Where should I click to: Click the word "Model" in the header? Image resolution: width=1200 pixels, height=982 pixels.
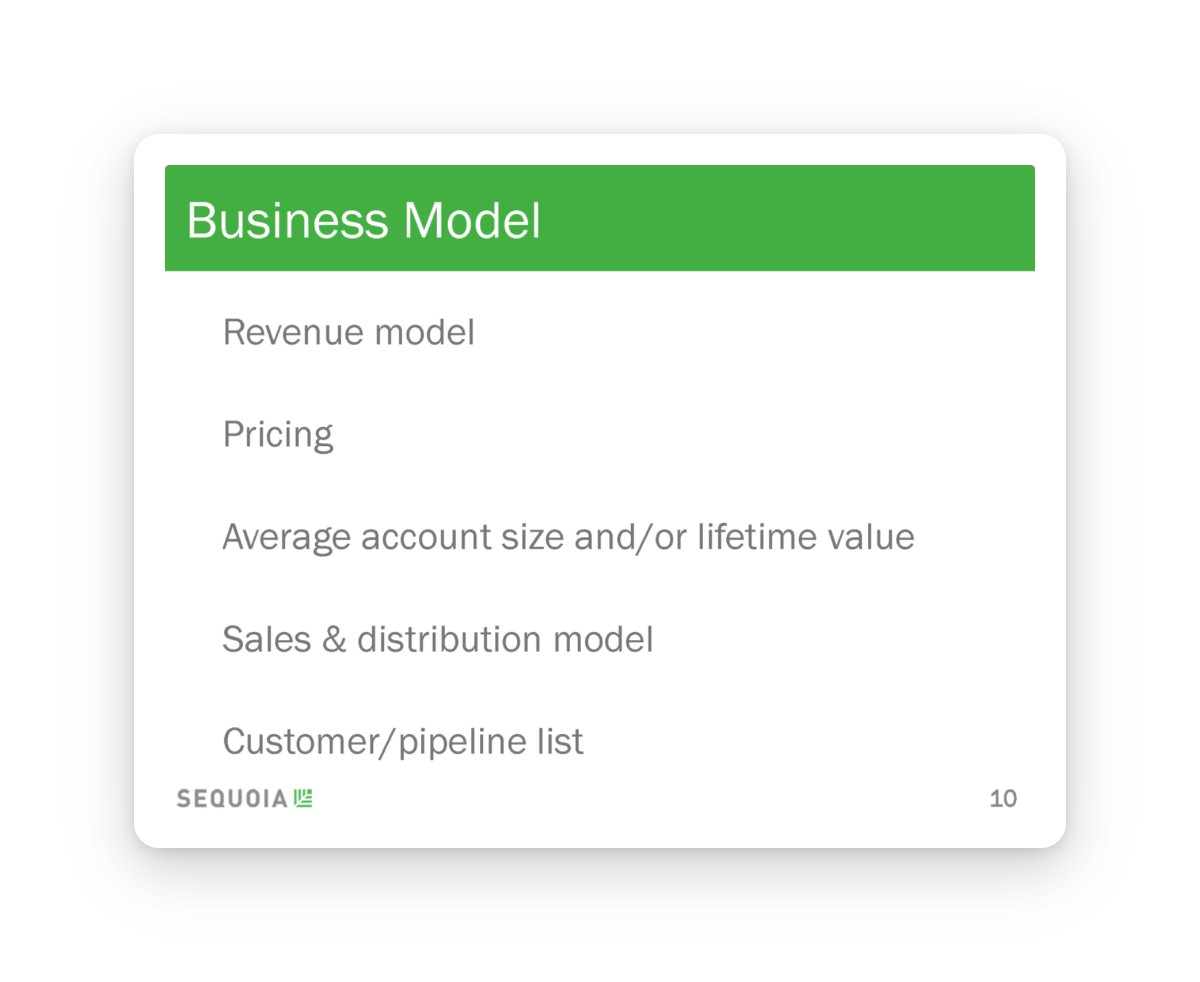[472, 220]
